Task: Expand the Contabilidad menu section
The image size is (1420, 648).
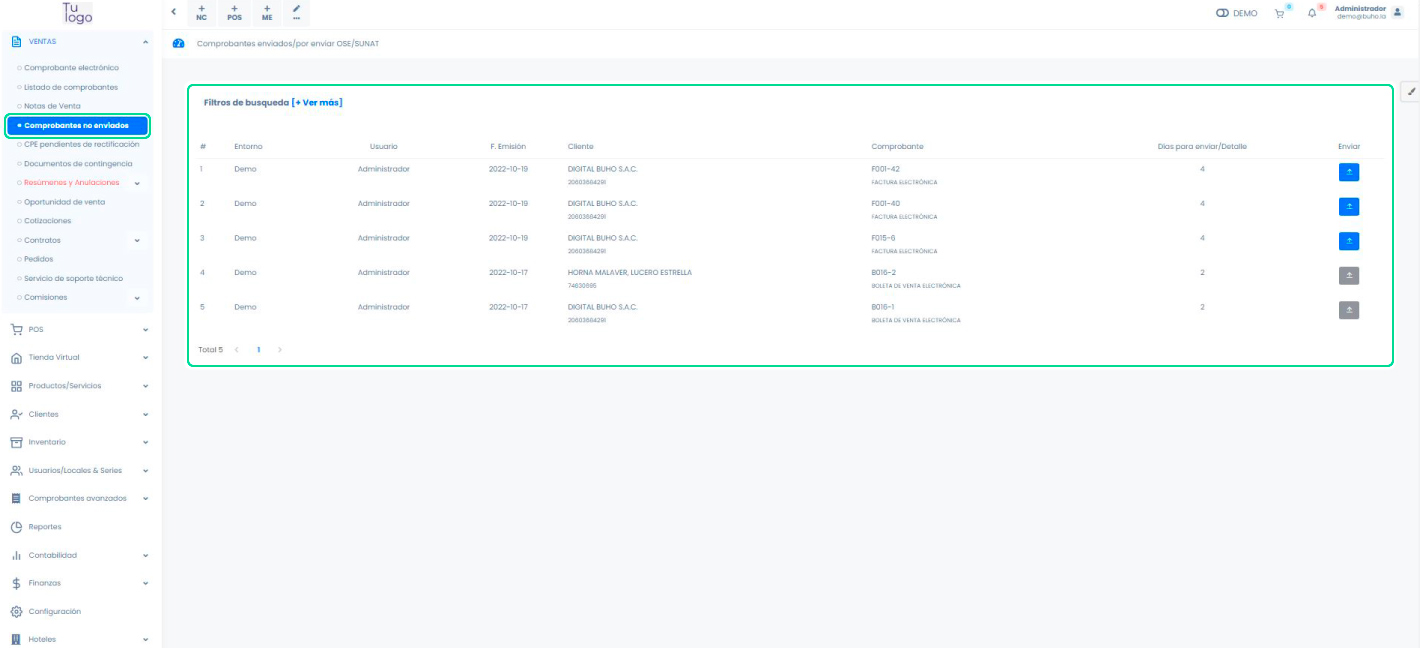Action: pyautogui.click(x=78, y=555)
